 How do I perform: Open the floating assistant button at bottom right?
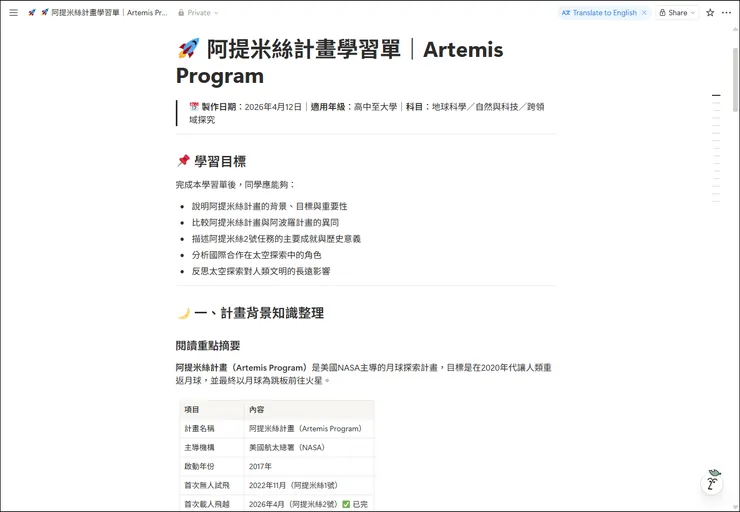pyautogui.click(x=712, y=483)
